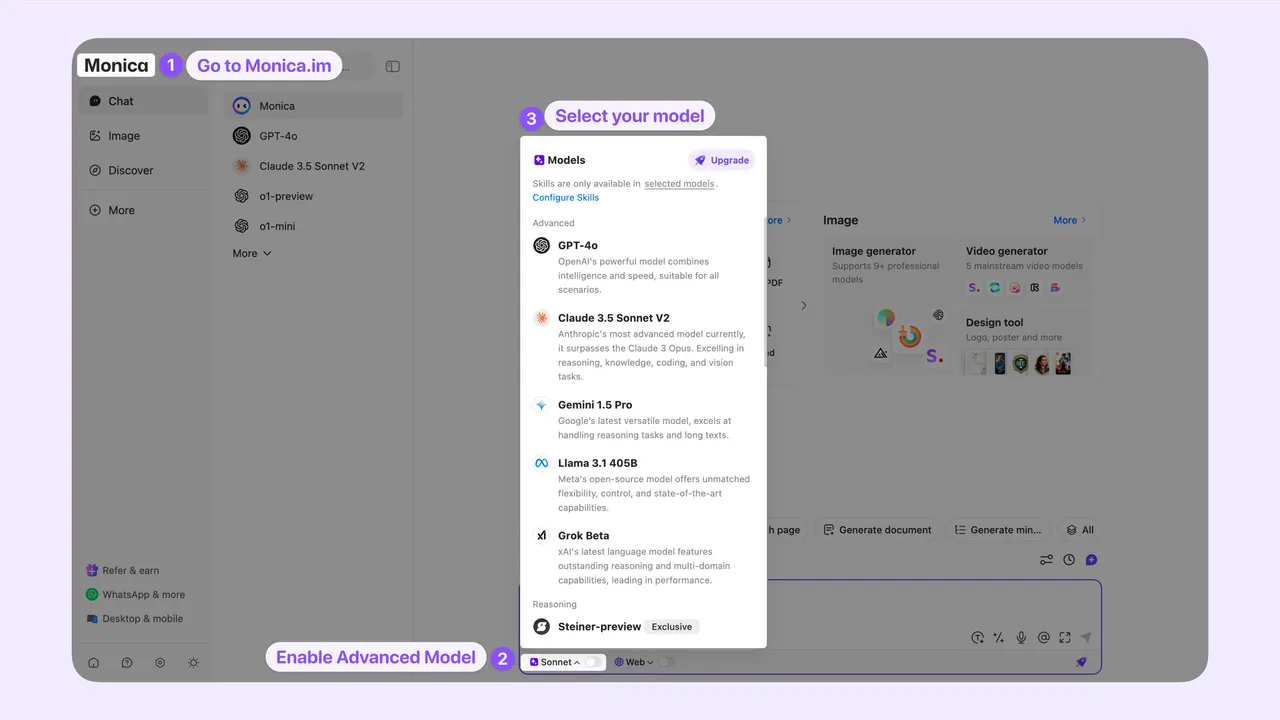Click the xAI Grok logo icon
The width and height of the screenshot is (1280, 720).
[x=541, y=535]
